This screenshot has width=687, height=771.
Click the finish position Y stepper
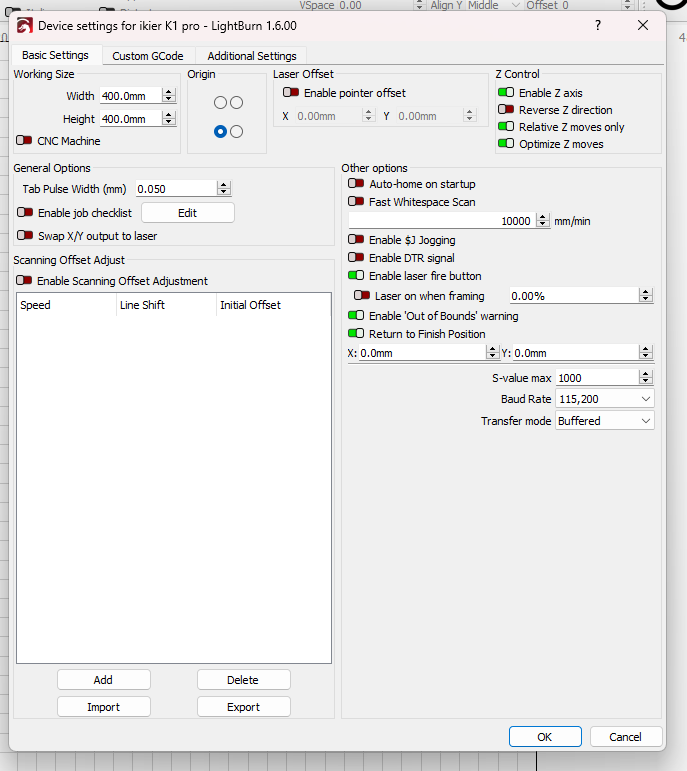(646, 352)
